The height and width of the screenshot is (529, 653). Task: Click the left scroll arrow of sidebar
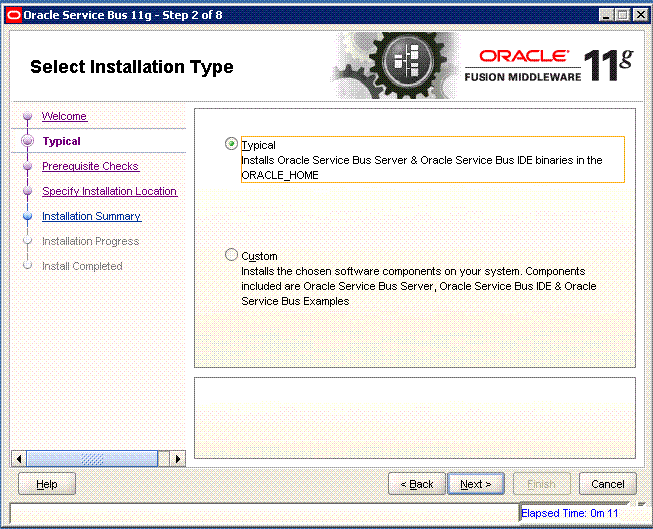click(x=19, y=459)
